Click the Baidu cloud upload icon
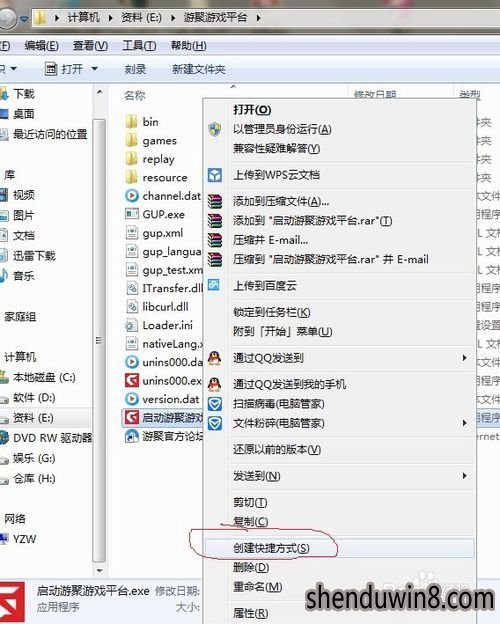Image resolution: width=500 pixels, height=624 pixels. (x=214, y=285)
